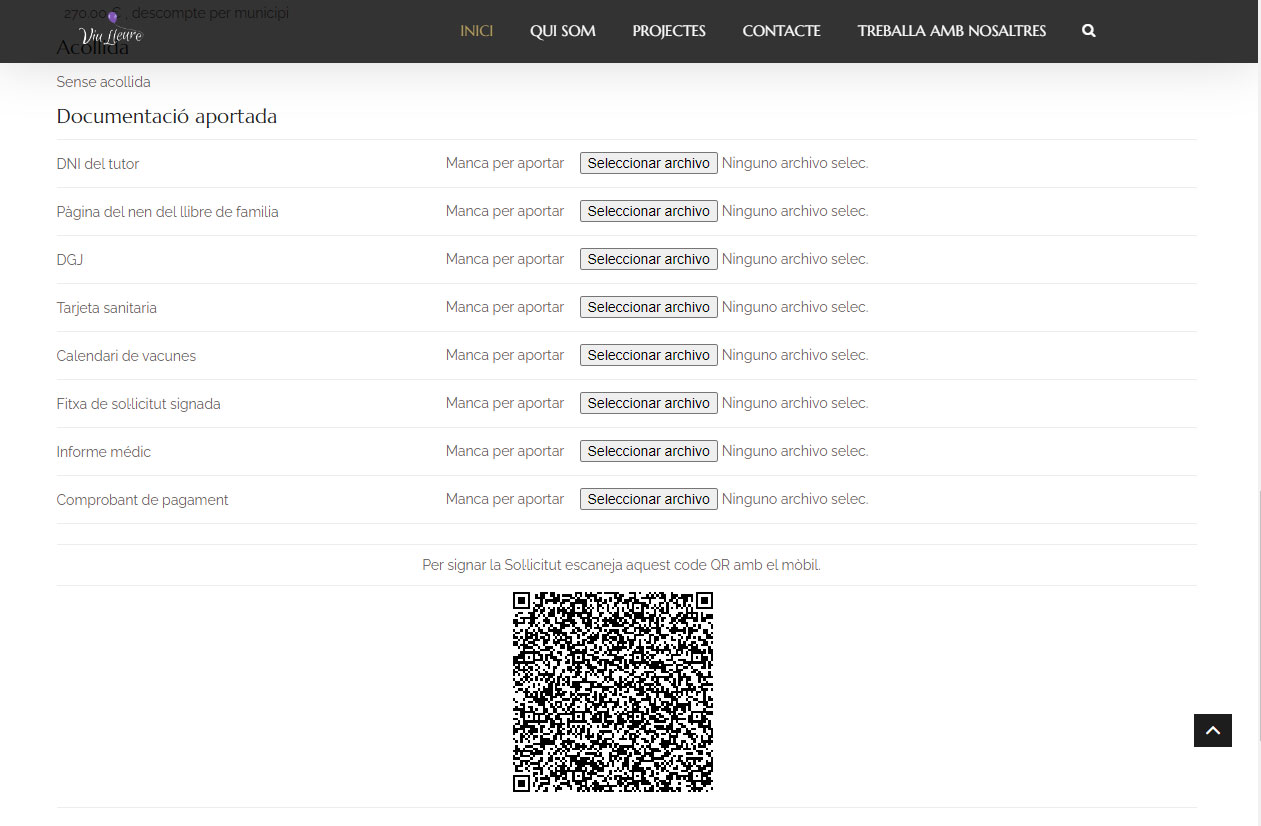Click 'Manca per aportar' in DNI del tutor row

[x=505, y=163]
